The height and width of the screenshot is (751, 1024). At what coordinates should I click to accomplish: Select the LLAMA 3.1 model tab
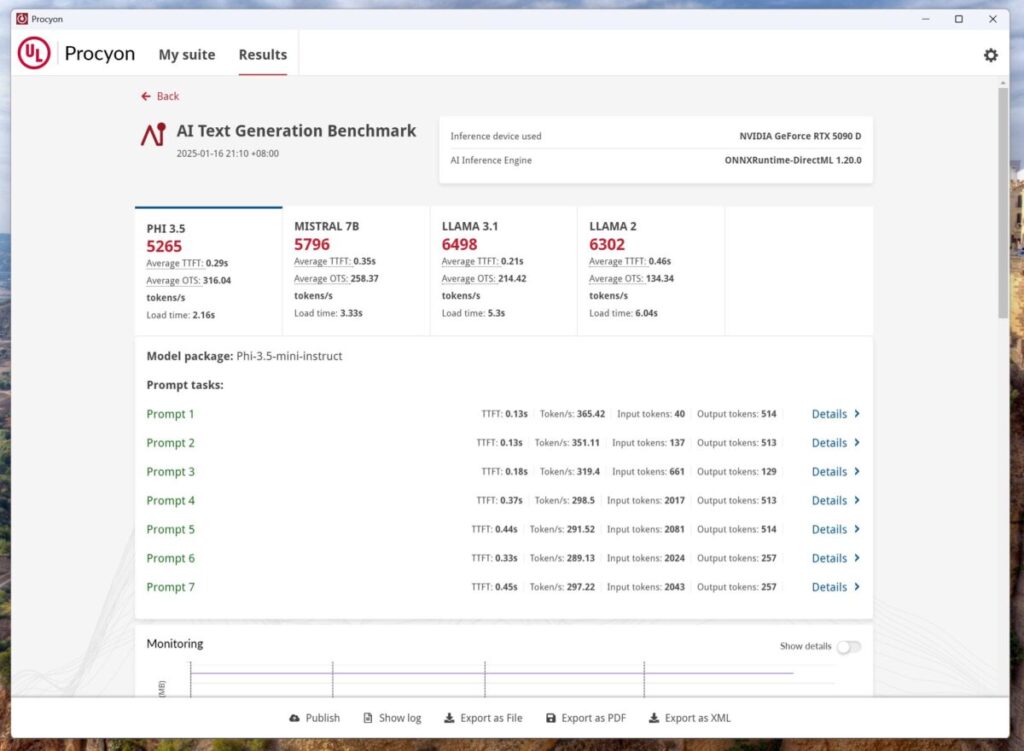(x=504, y=271)
